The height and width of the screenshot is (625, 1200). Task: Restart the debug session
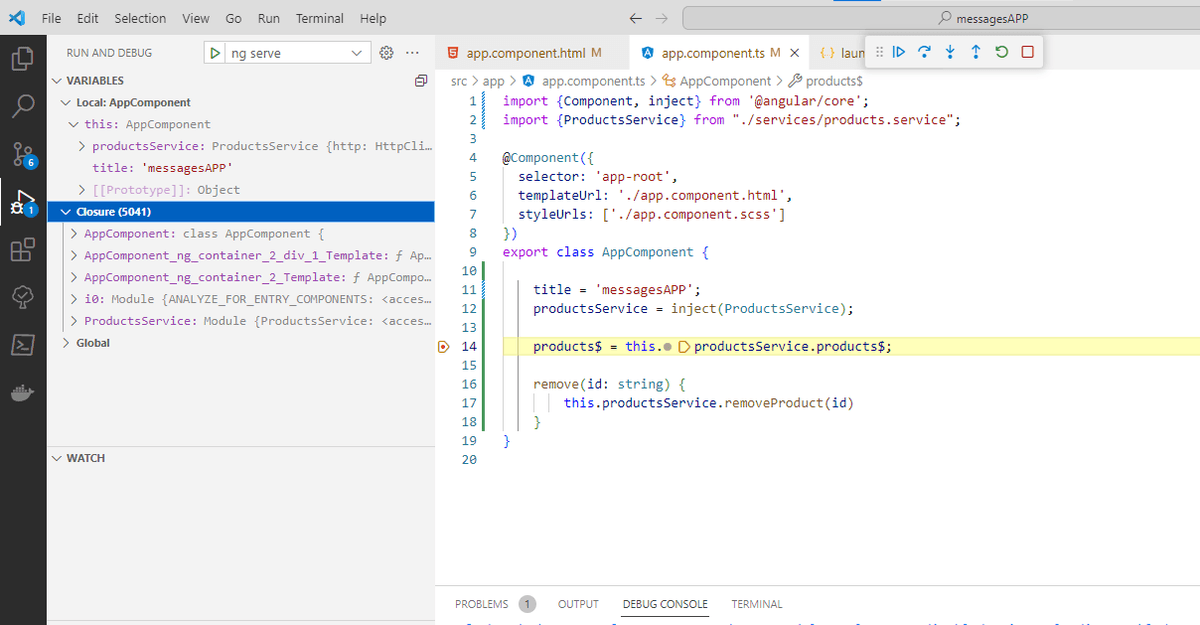[x=1002, y=52]
